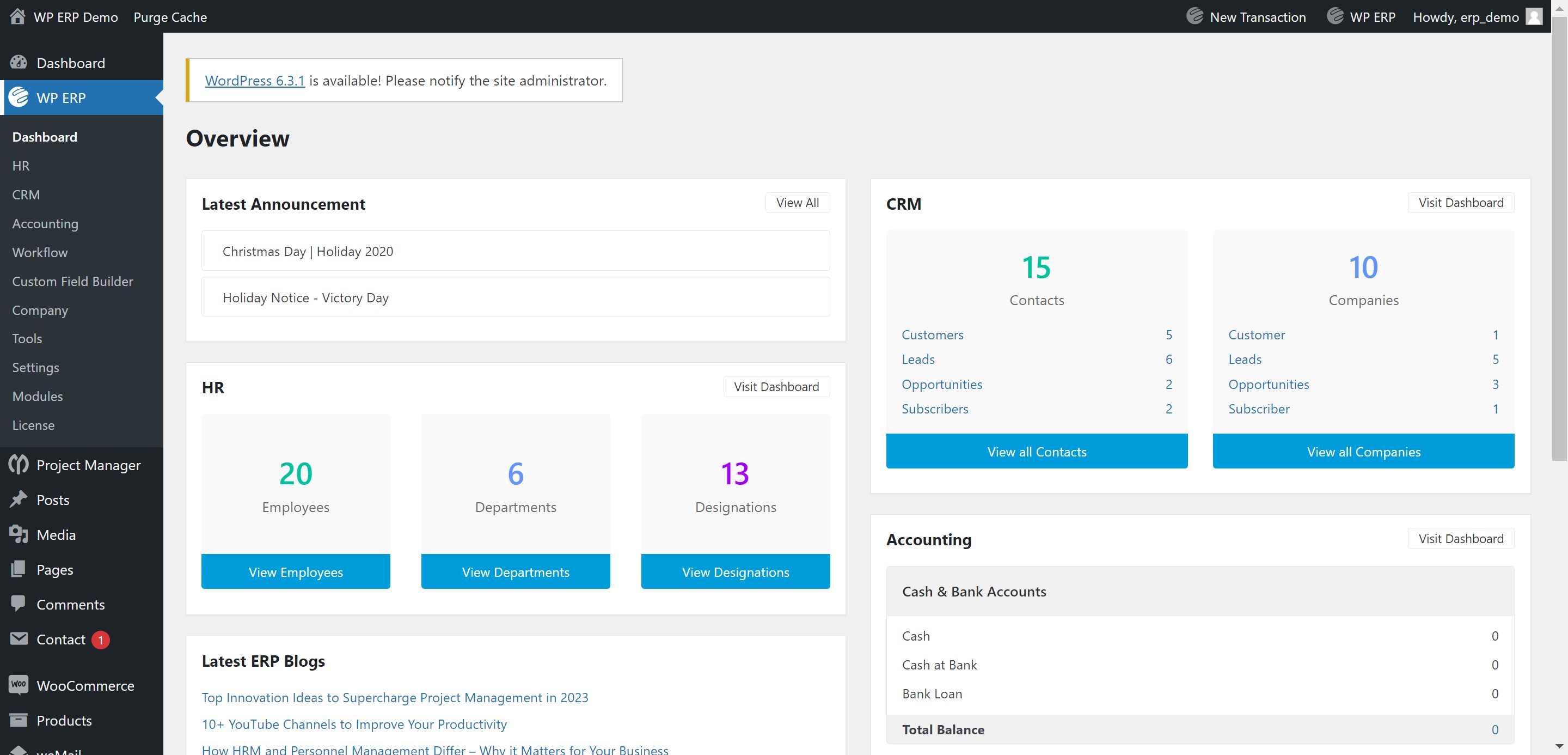Viewport: 1568px width, 755px height.
Task: Open Customers link under Contacts
Action: 933,334
